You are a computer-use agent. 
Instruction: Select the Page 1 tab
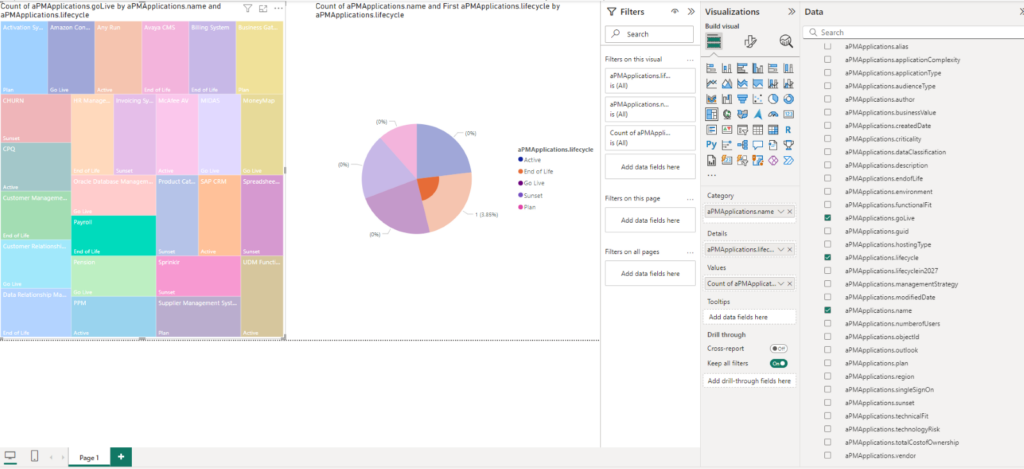pos(89,457)
